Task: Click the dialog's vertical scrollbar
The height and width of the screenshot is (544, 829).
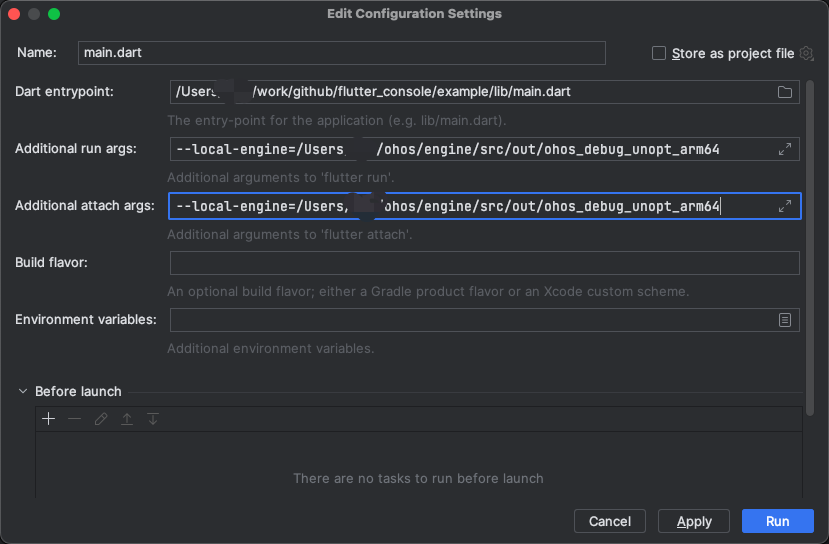Action: 809,247
